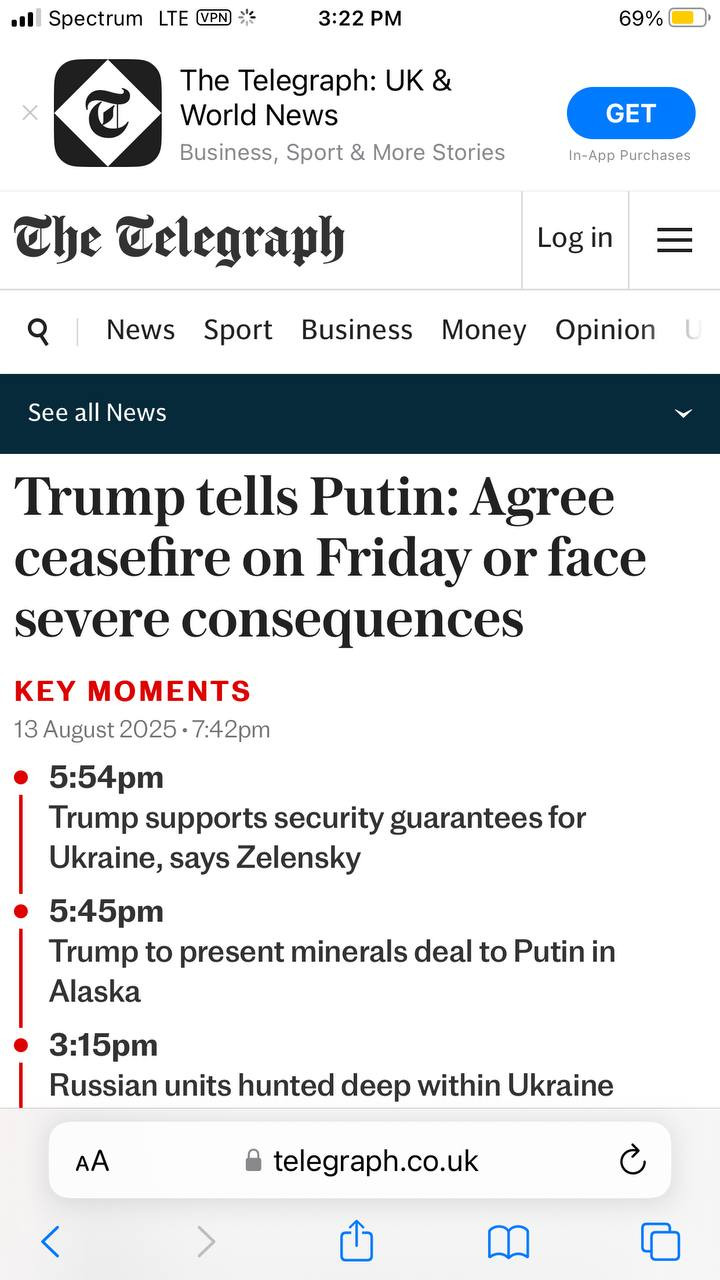The width and height of the screenshot is (720, 1280).
Task: Tap the search magnifier icon
Action: (x=38, y=331)
